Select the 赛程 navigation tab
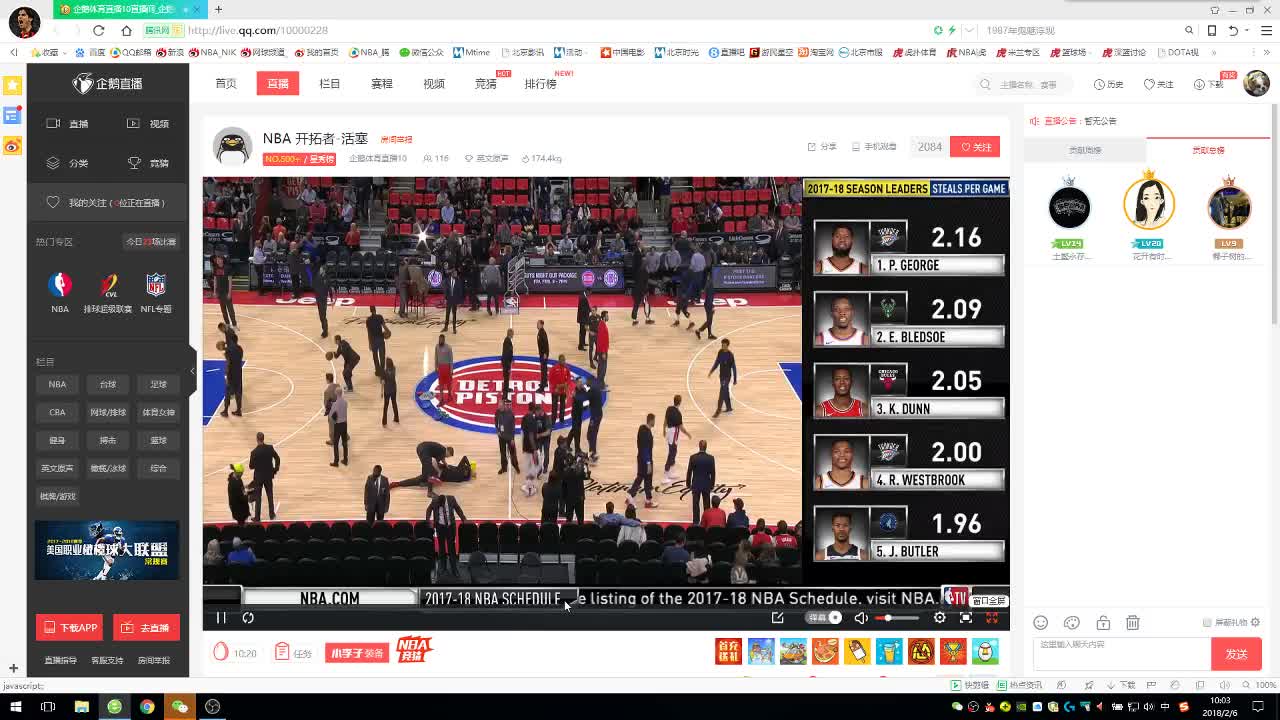The image size is (1280, 720). (x=382, y=84)
